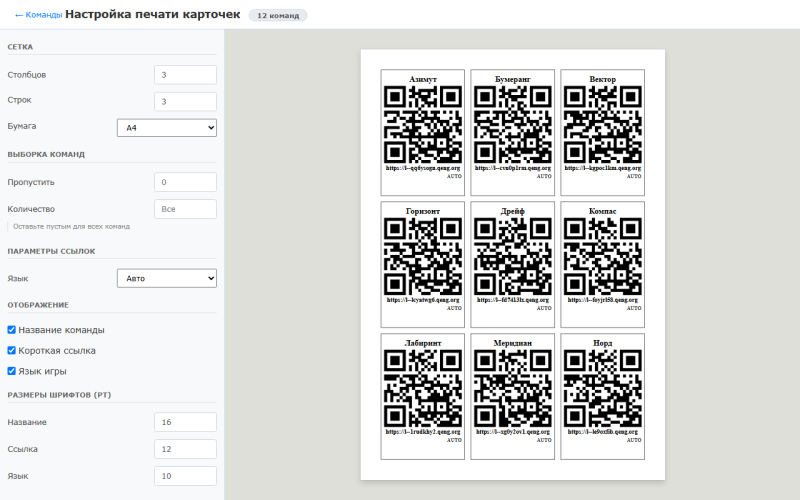Viewport: 800px width, 500px height.
Task: Toggle the Название команды checkbox
Action: pyautogui.click(x=12, y=330)
